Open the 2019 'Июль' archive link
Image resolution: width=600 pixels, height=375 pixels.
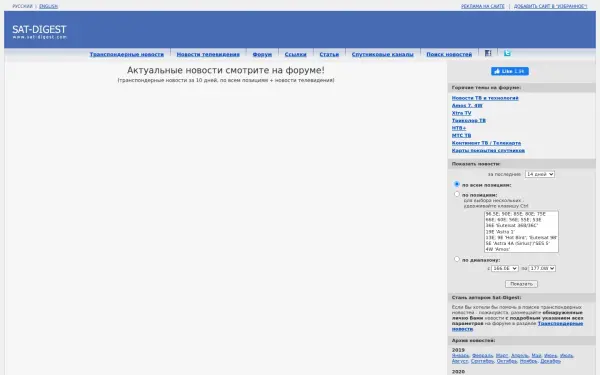566,355
